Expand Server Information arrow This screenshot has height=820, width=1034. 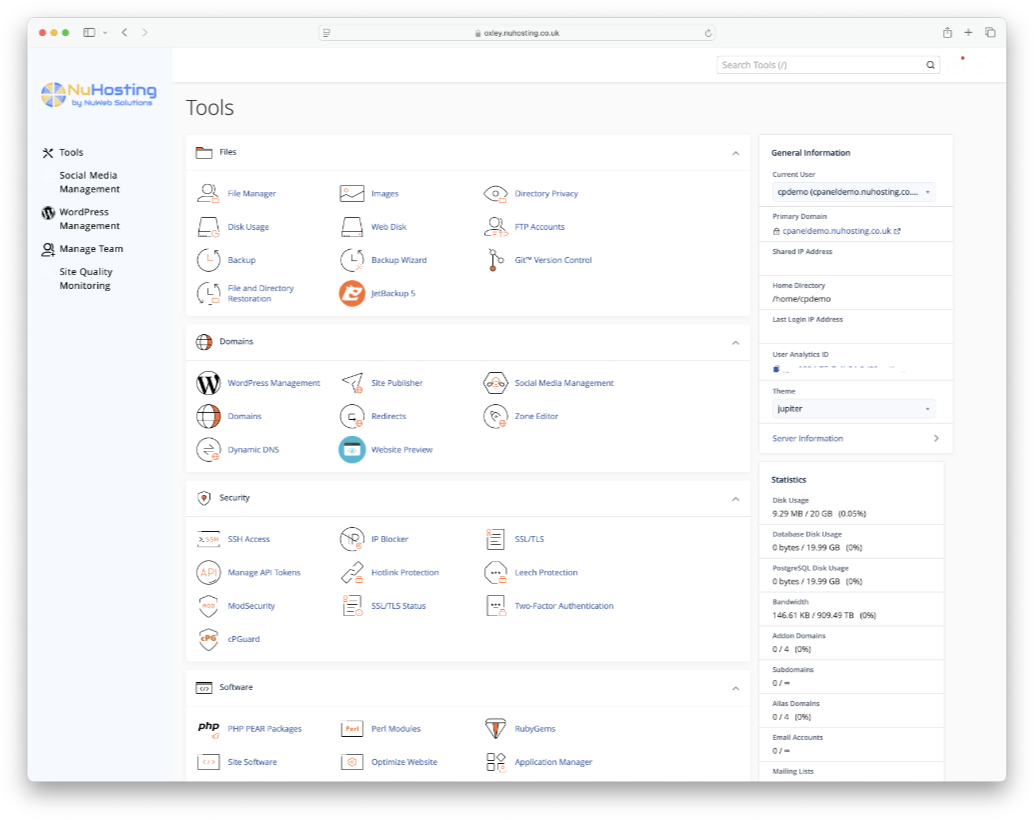pos(936,438)
